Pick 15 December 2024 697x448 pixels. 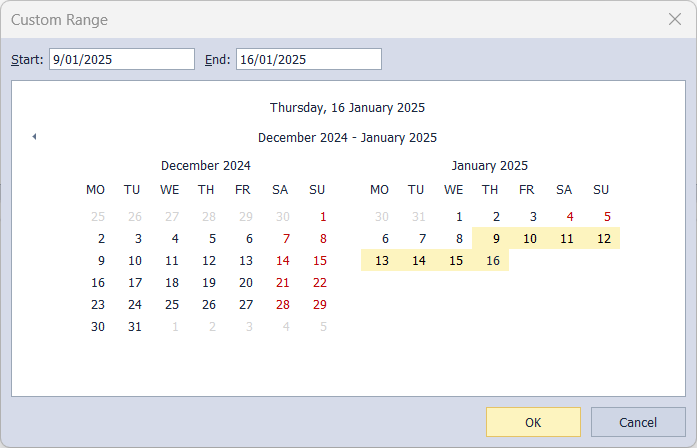tap(320, 260)
